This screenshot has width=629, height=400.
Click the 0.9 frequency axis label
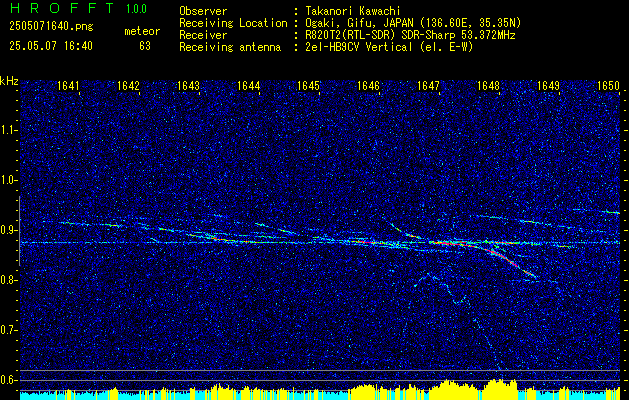point(9,230)
